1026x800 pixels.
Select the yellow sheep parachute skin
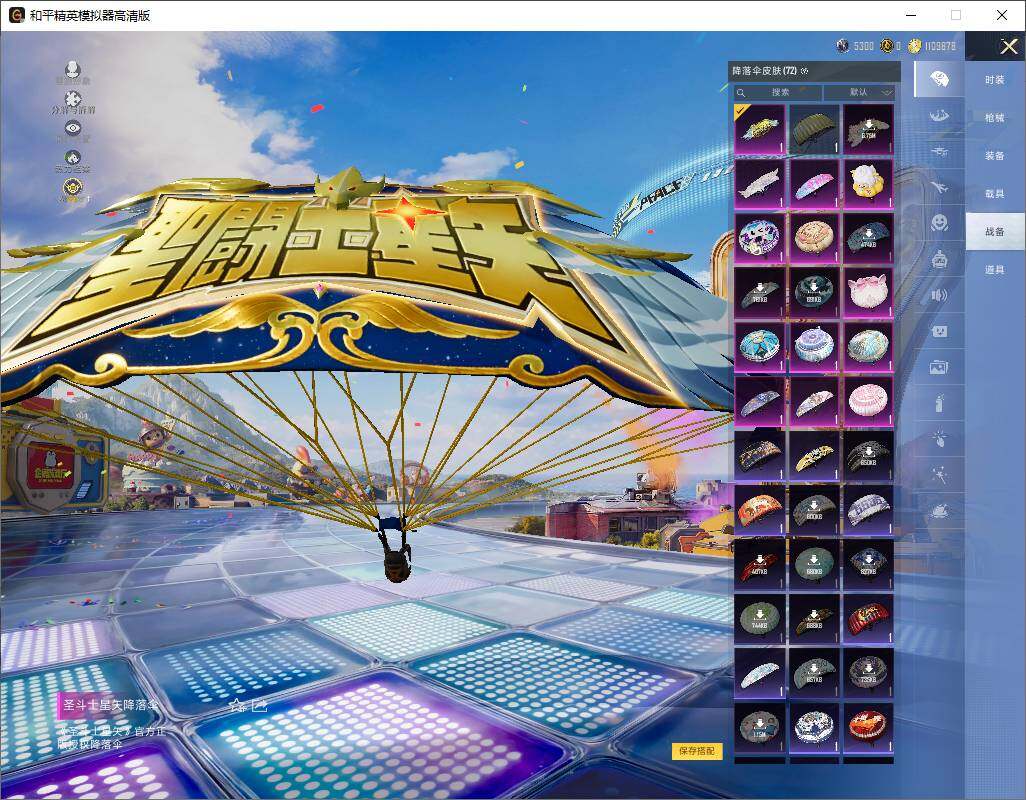(868, 184)
